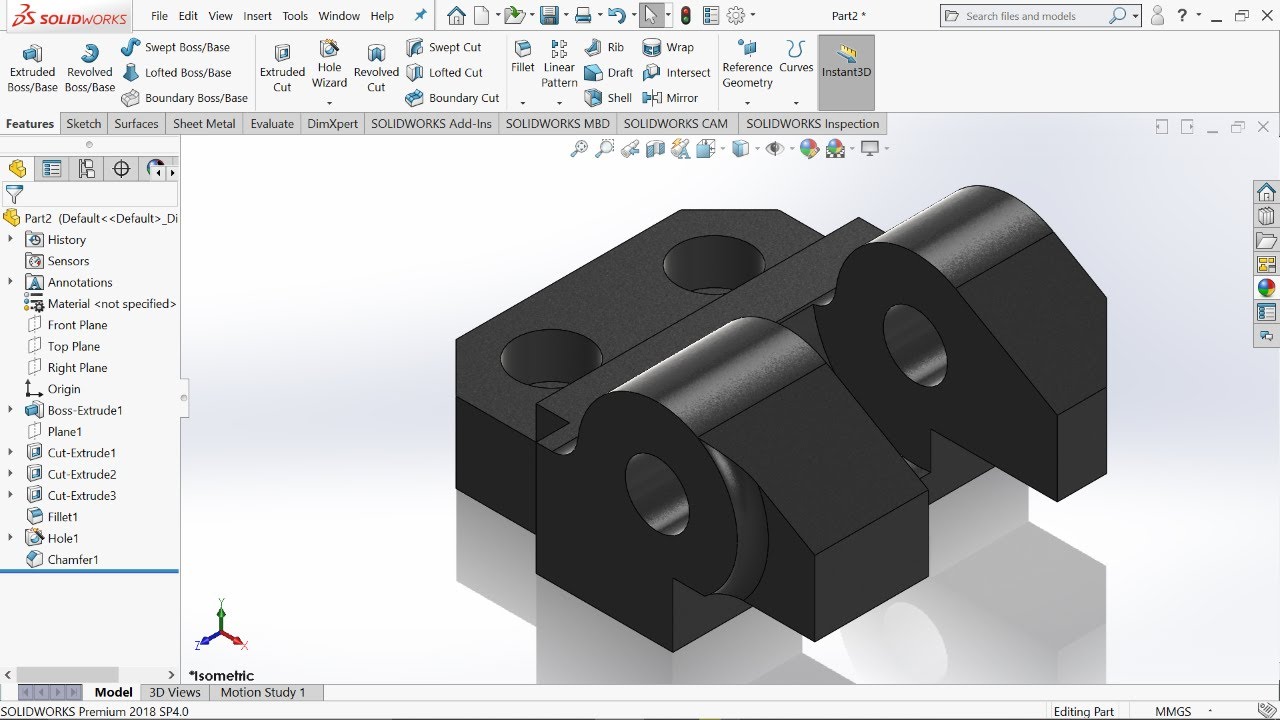
Task: Click the Previous View icon
Action: pos(630,149)
